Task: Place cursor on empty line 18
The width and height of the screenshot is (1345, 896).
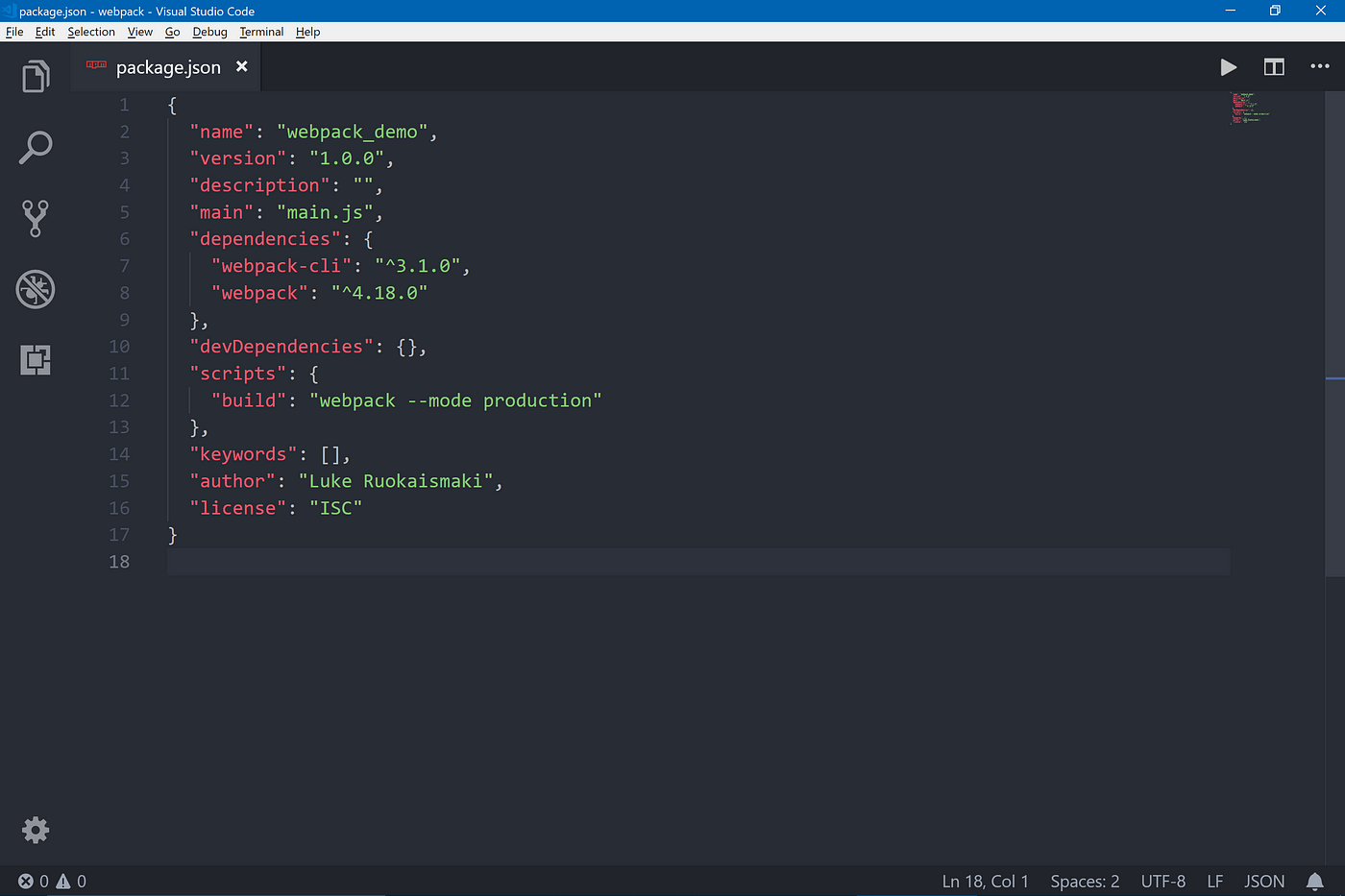Action: coord(698,562)
